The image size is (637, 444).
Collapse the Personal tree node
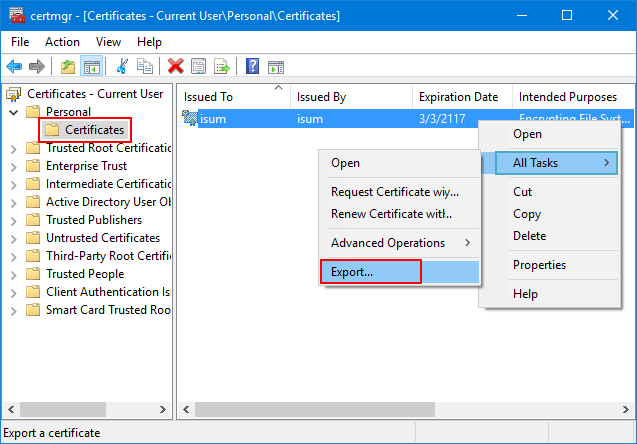(x=13, y=112)
